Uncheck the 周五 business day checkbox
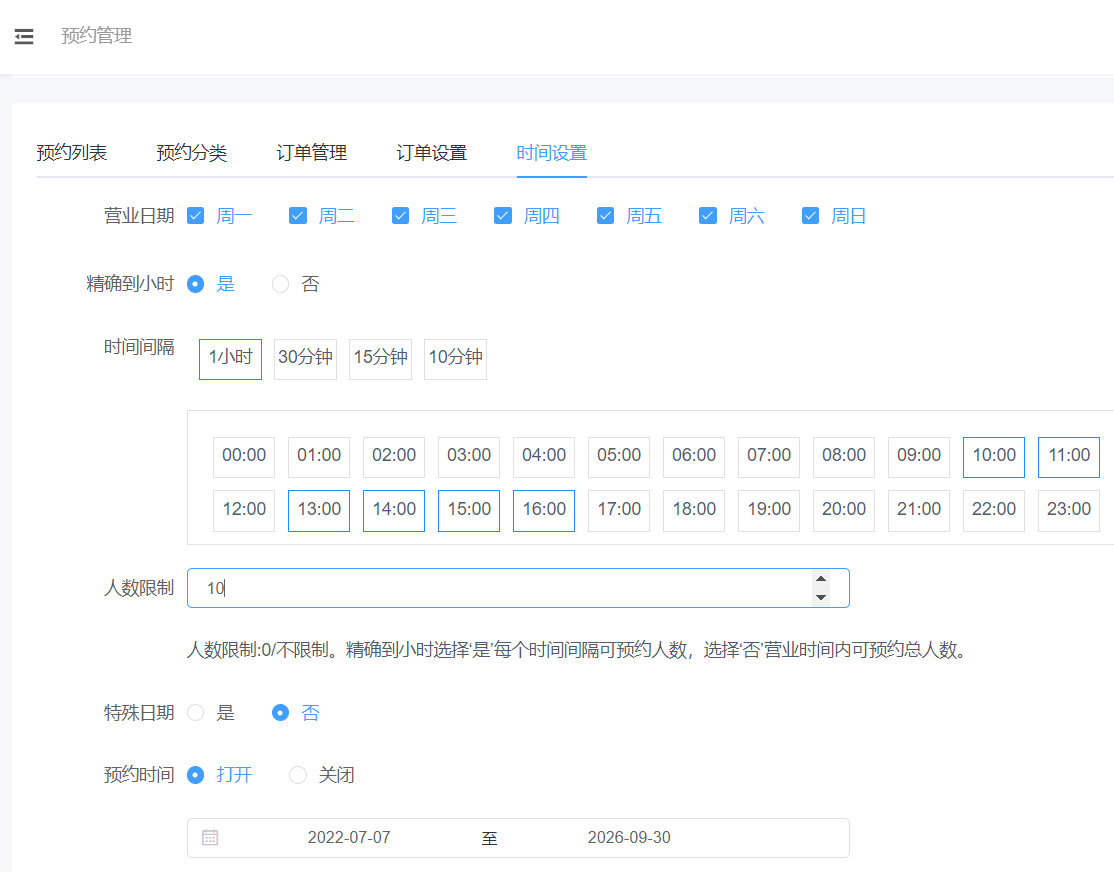 click(x=605, y=216)
